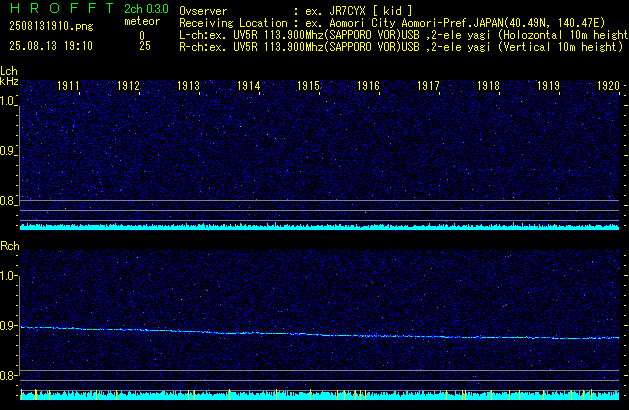This screenshot has height=410, width=629.
Task: Click time marker 1917
Action: [x=428, y=86]
